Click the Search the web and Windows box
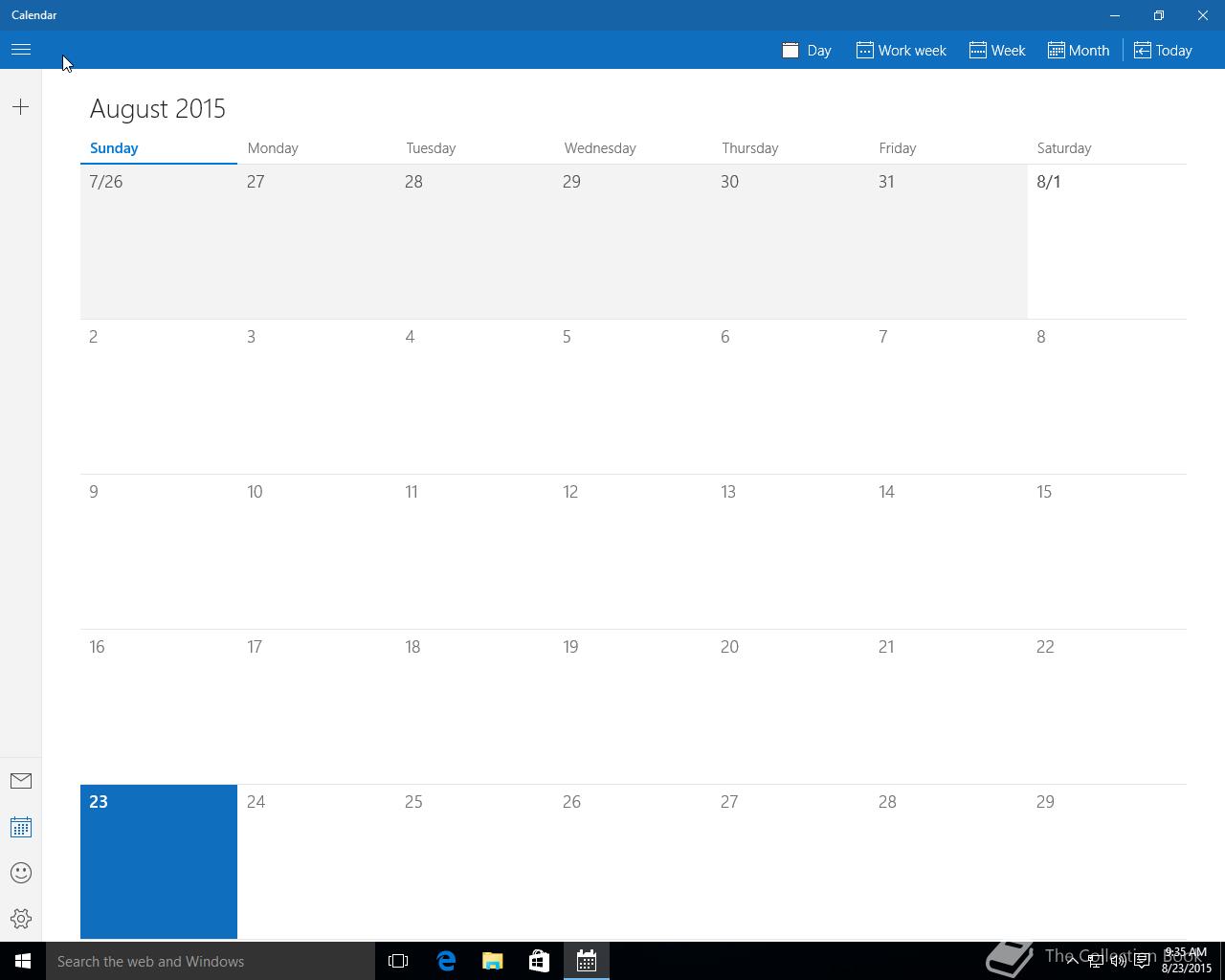Screen dimensions: 1225x980 click(x=211, y=961)
